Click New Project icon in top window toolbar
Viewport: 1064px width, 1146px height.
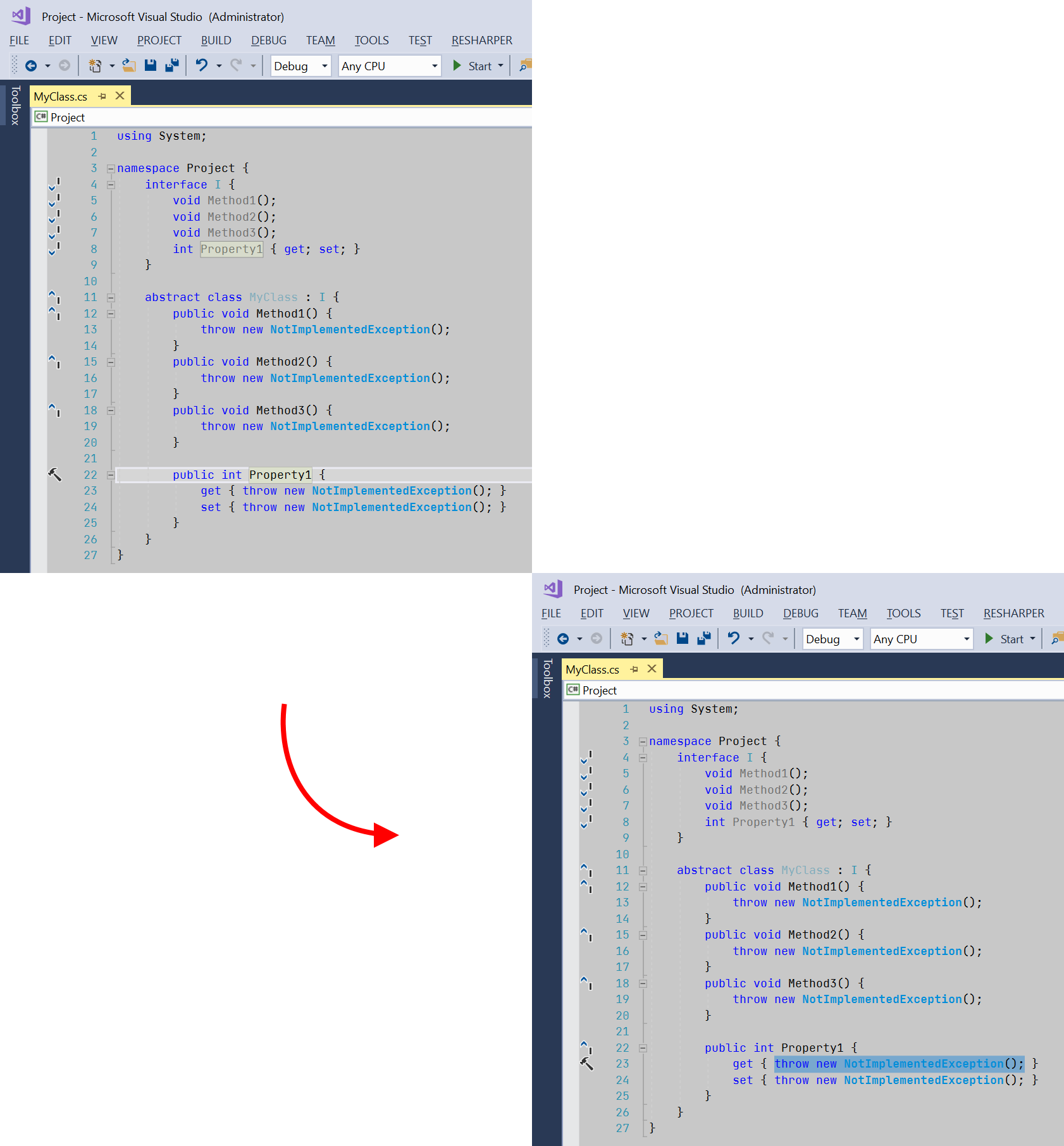(x=95, y=65)
